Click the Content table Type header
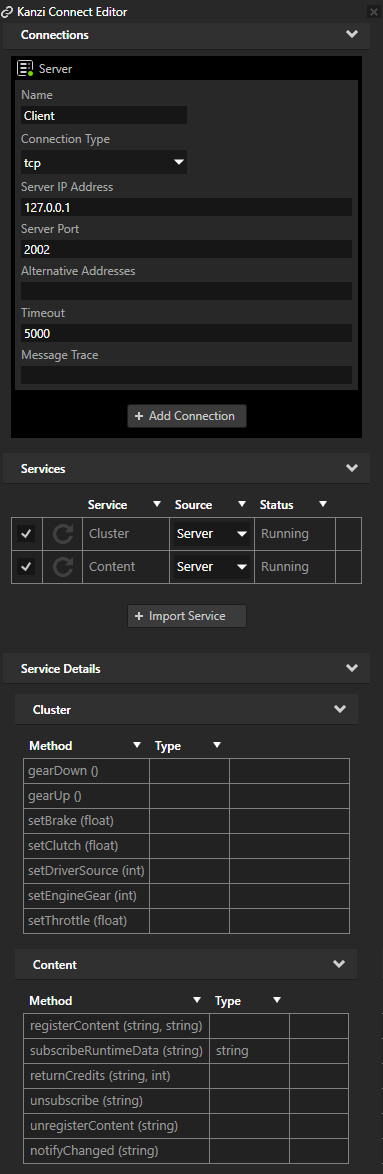 click(227, 1000)
